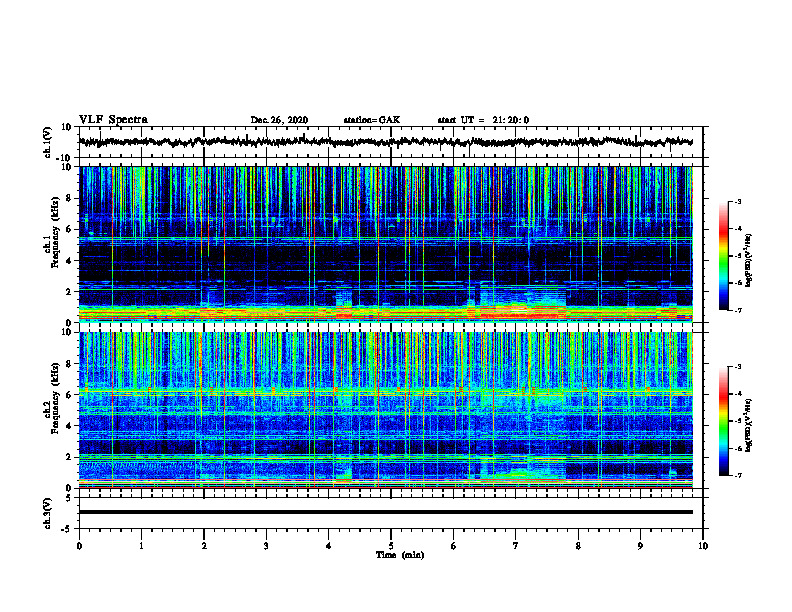The width and height of the screenshot is (792, 612).
Task: Click the "6" kHz tick of ch.2 spectrogram
Action: coord(69,395)
